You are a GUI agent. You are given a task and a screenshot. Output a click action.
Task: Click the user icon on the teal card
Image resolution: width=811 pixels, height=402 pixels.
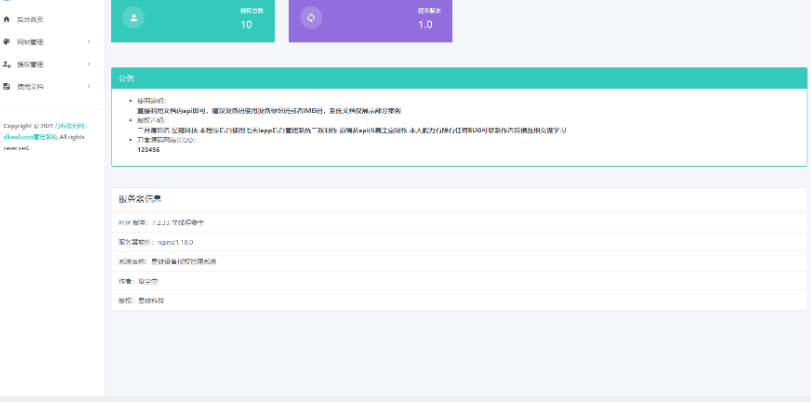pos(135,17)
